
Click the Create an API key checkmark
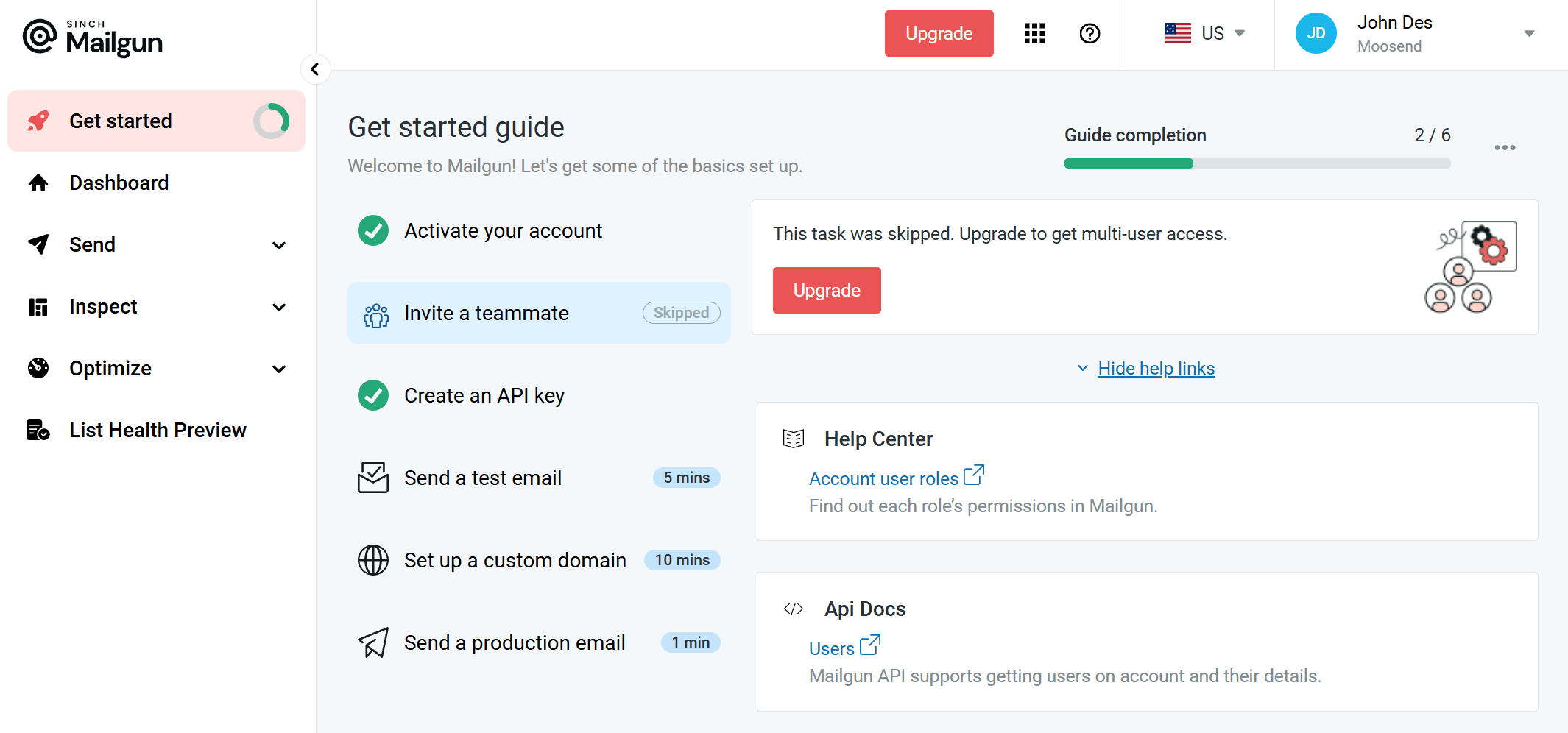(x=373, y=395)
